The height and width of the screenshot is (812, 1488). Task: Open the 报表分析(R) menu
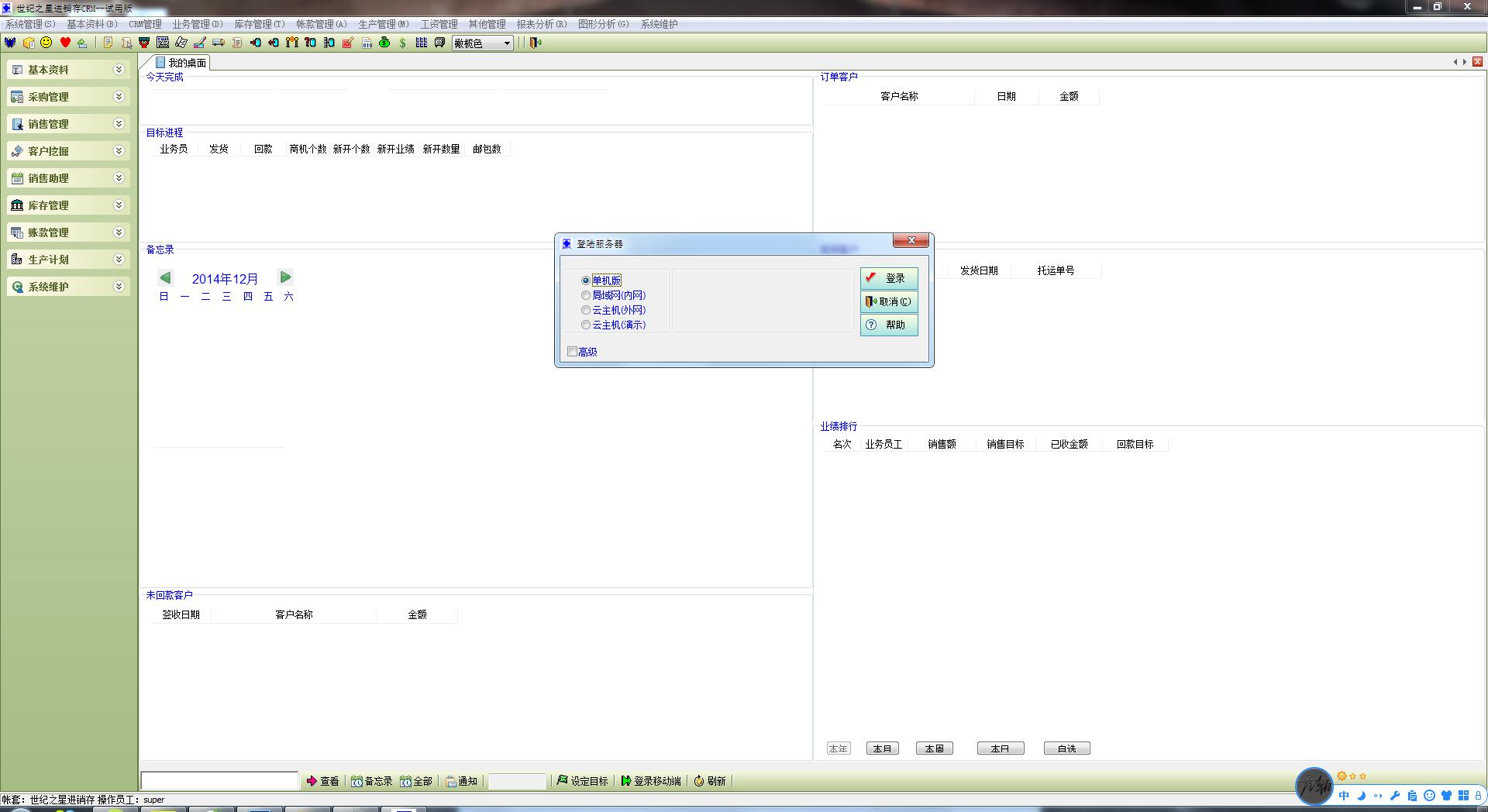tap(542, 24)
